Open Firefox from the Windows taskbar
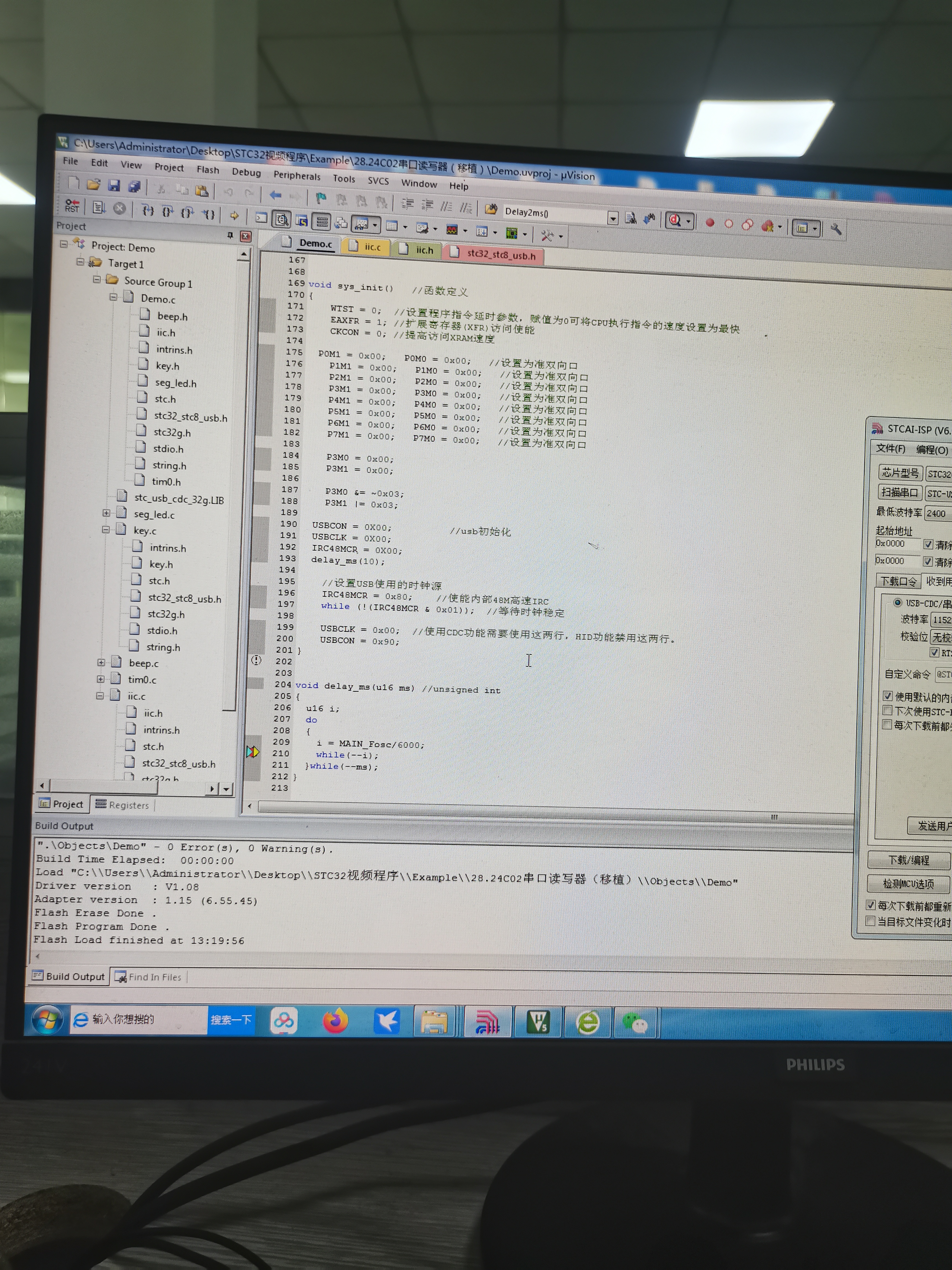 point(335,1020)
